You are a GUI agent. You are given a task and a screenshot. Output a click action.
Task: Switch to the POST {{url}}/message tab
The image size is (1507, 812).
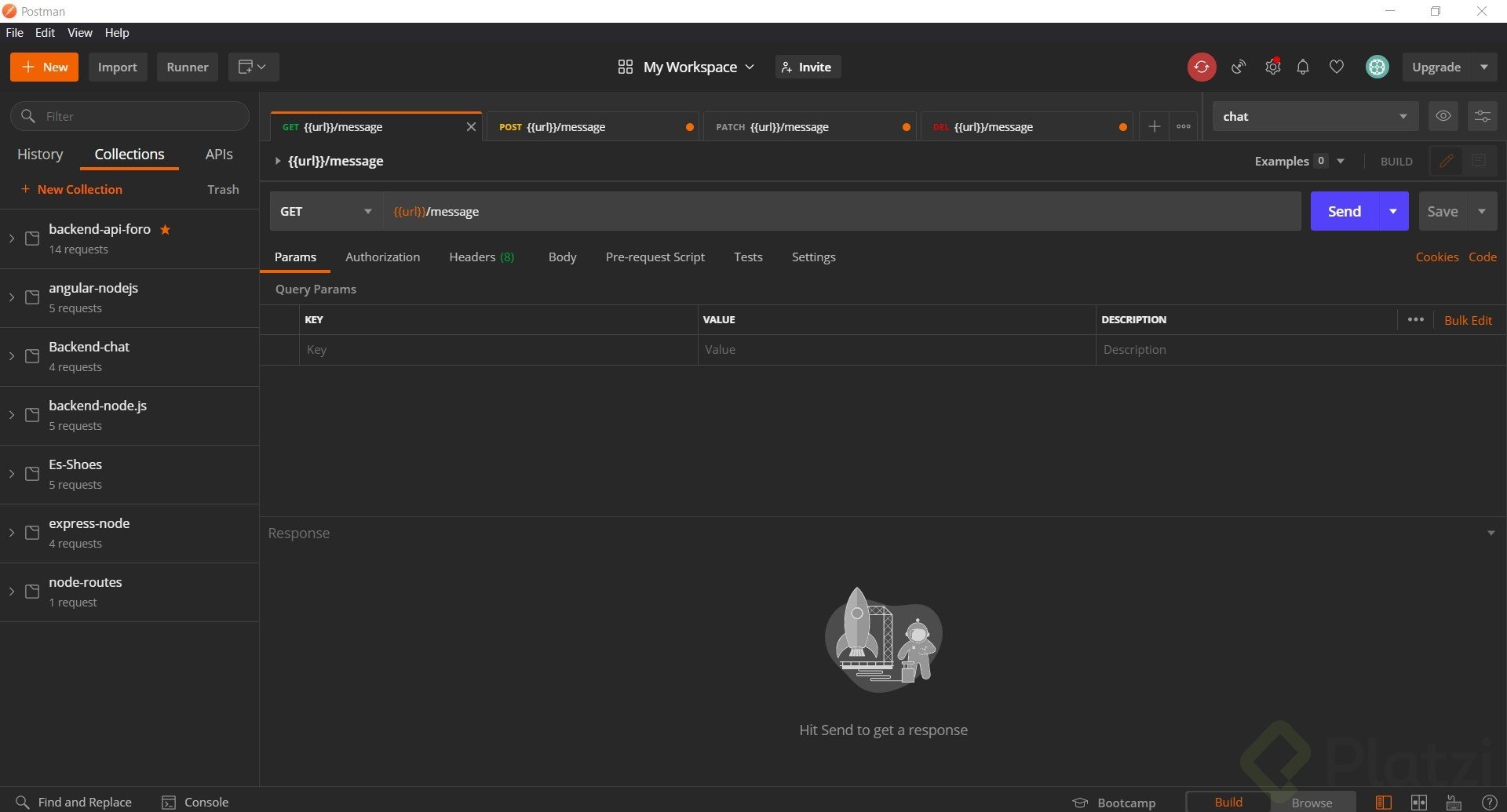[593, 127]
